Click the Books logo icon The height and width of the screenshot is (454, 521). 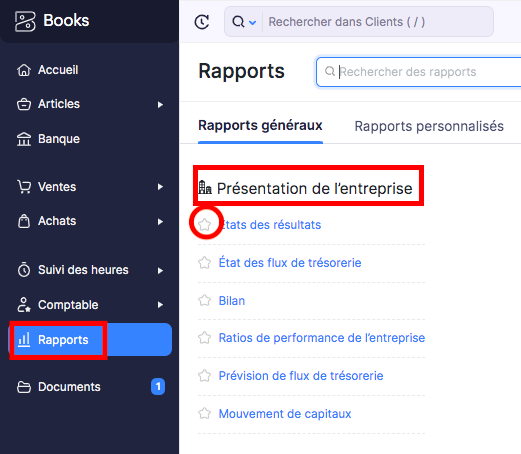tap(25, 21)
